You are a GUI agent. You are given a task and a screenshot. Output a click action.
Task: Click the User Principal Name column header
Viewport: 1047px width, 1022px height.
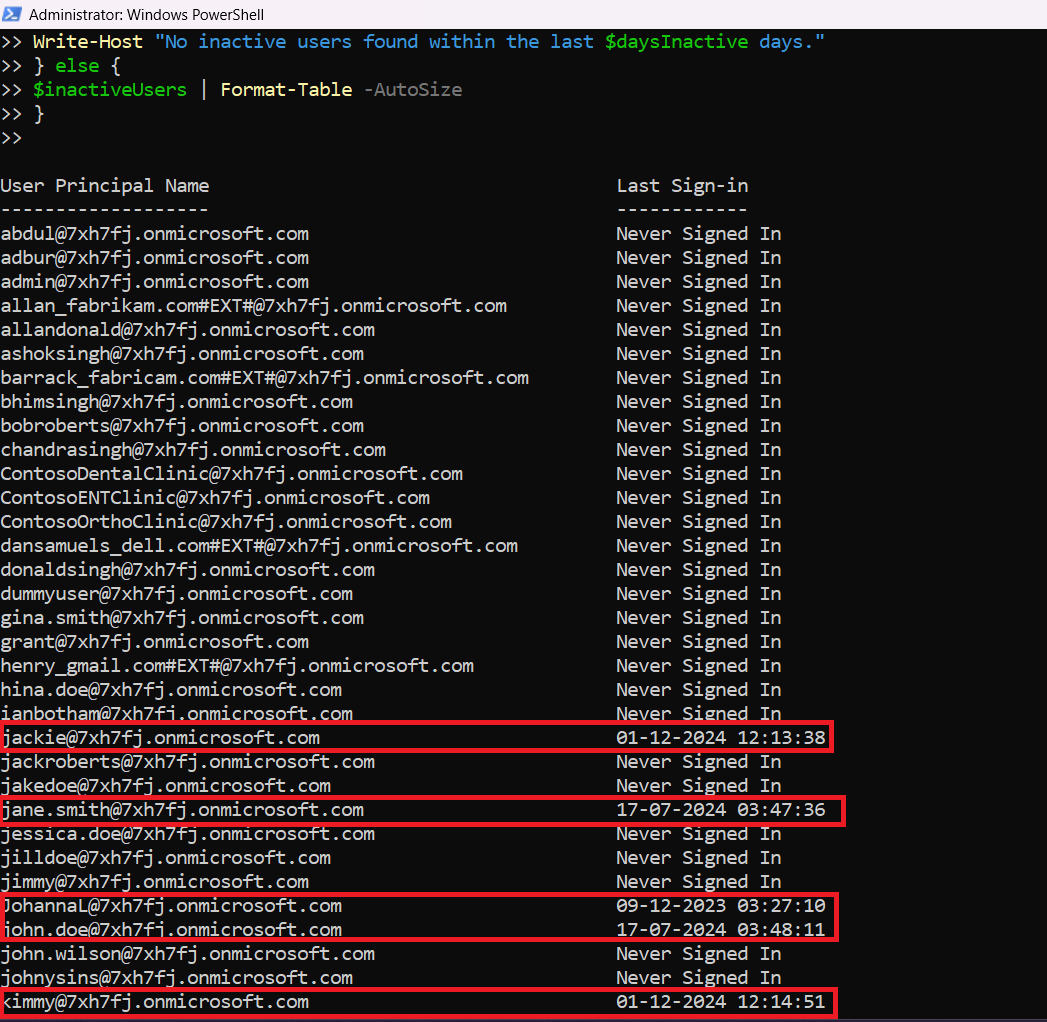click(x=105, y=185)
